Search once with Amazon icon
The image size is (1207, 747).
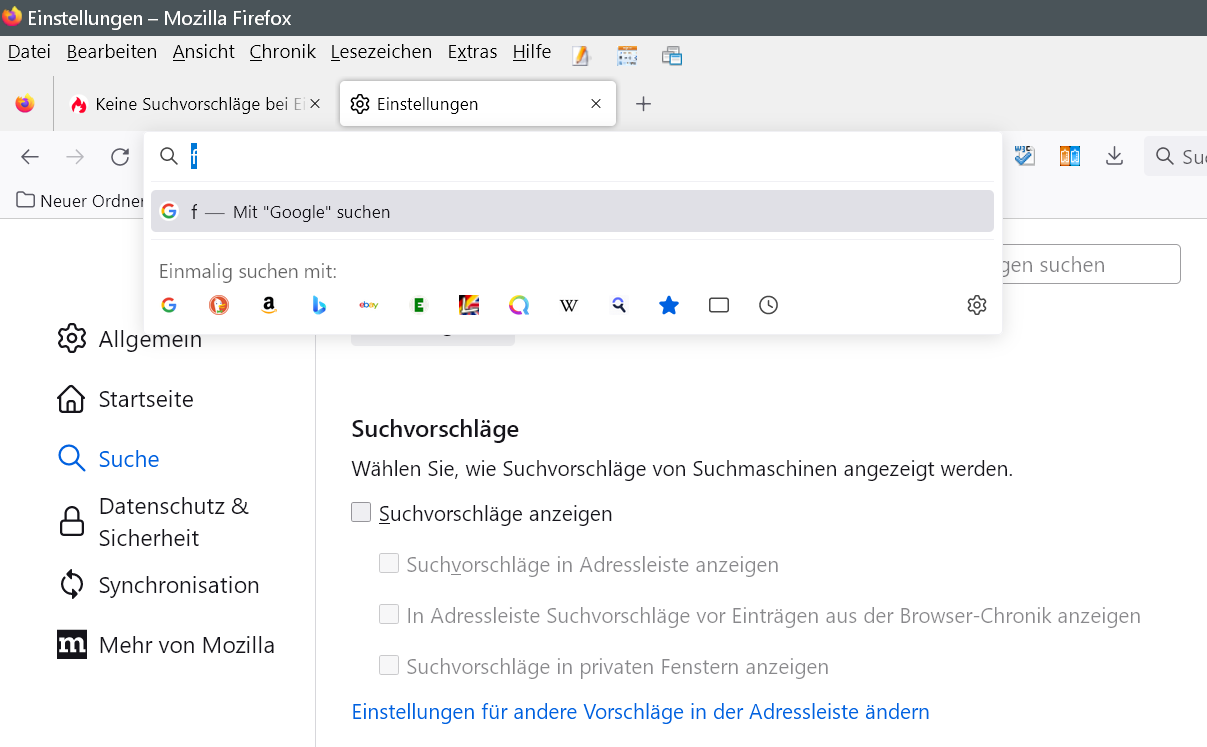pyautogui.click(x=268, y=305)
